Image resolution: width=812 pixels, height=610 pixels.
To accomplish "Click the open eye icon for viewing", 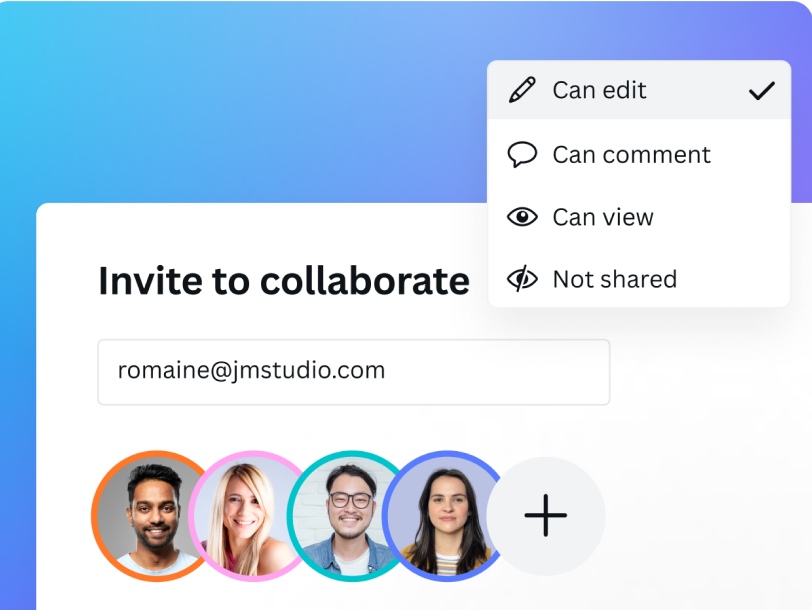I will point(522,217).
